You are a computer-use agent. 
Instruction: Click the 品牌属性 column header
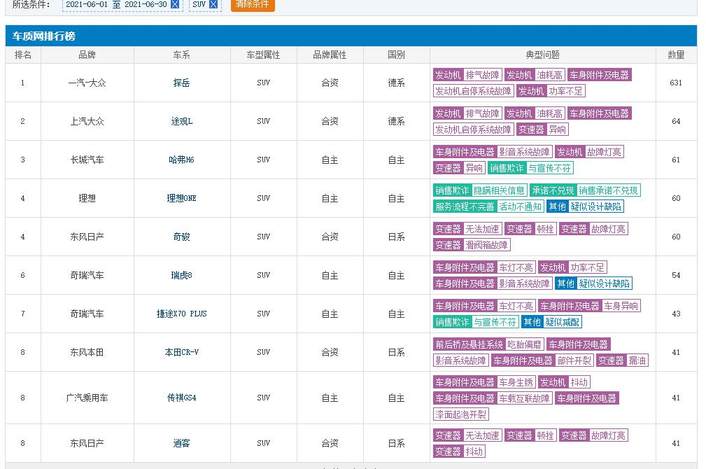(x=330, y=55)
